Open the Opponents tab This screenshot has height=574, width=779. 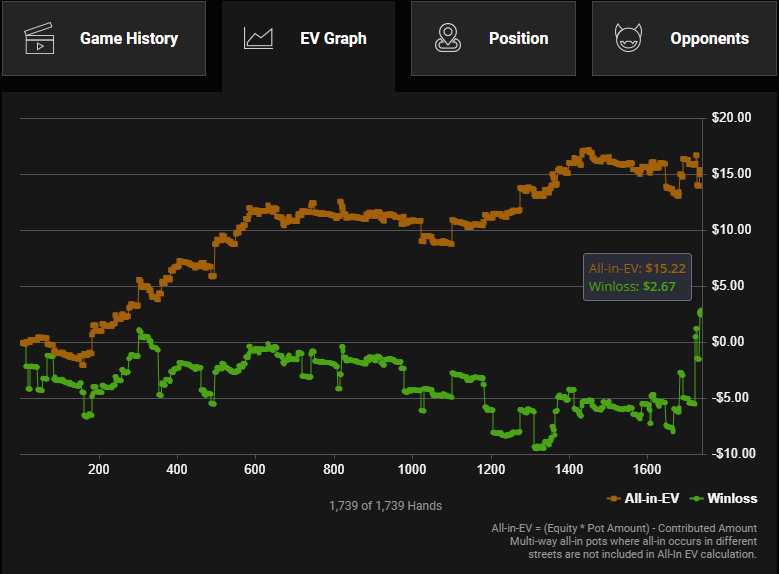click(x=684, y=38)
